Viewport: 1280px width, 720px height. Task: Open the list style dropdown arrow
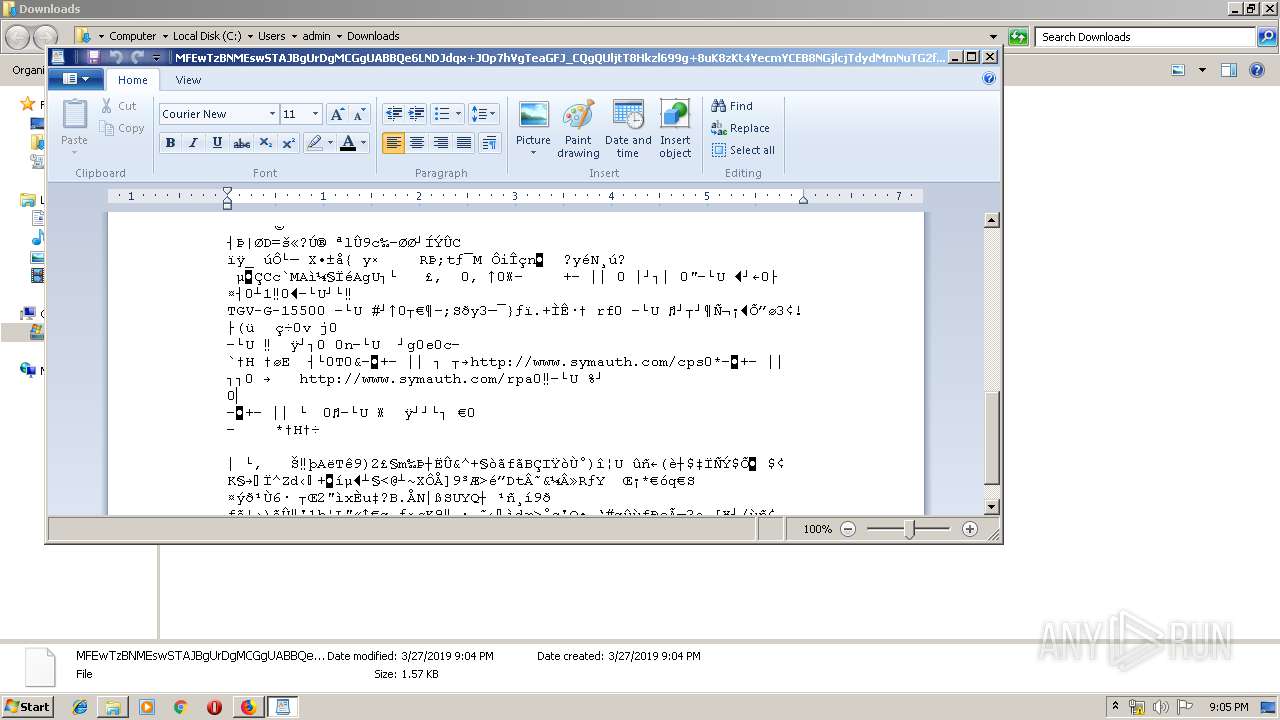click(x=459, y=114)
